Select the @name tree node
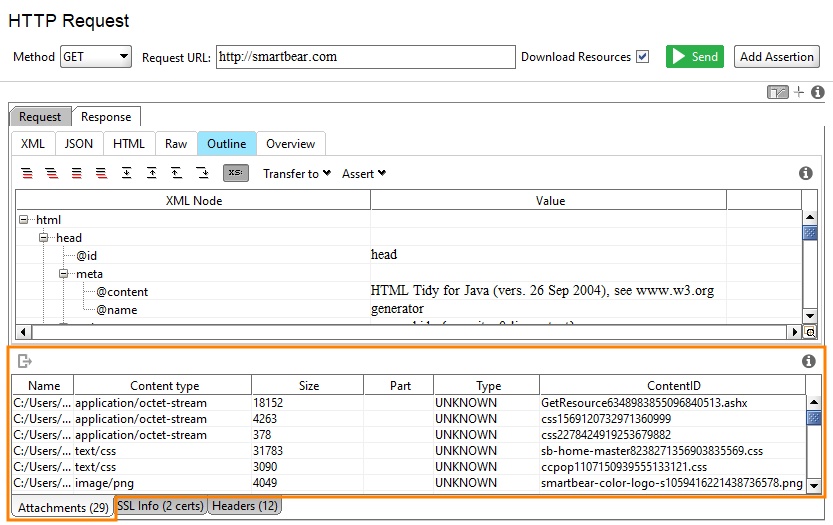 coord(117,310)
